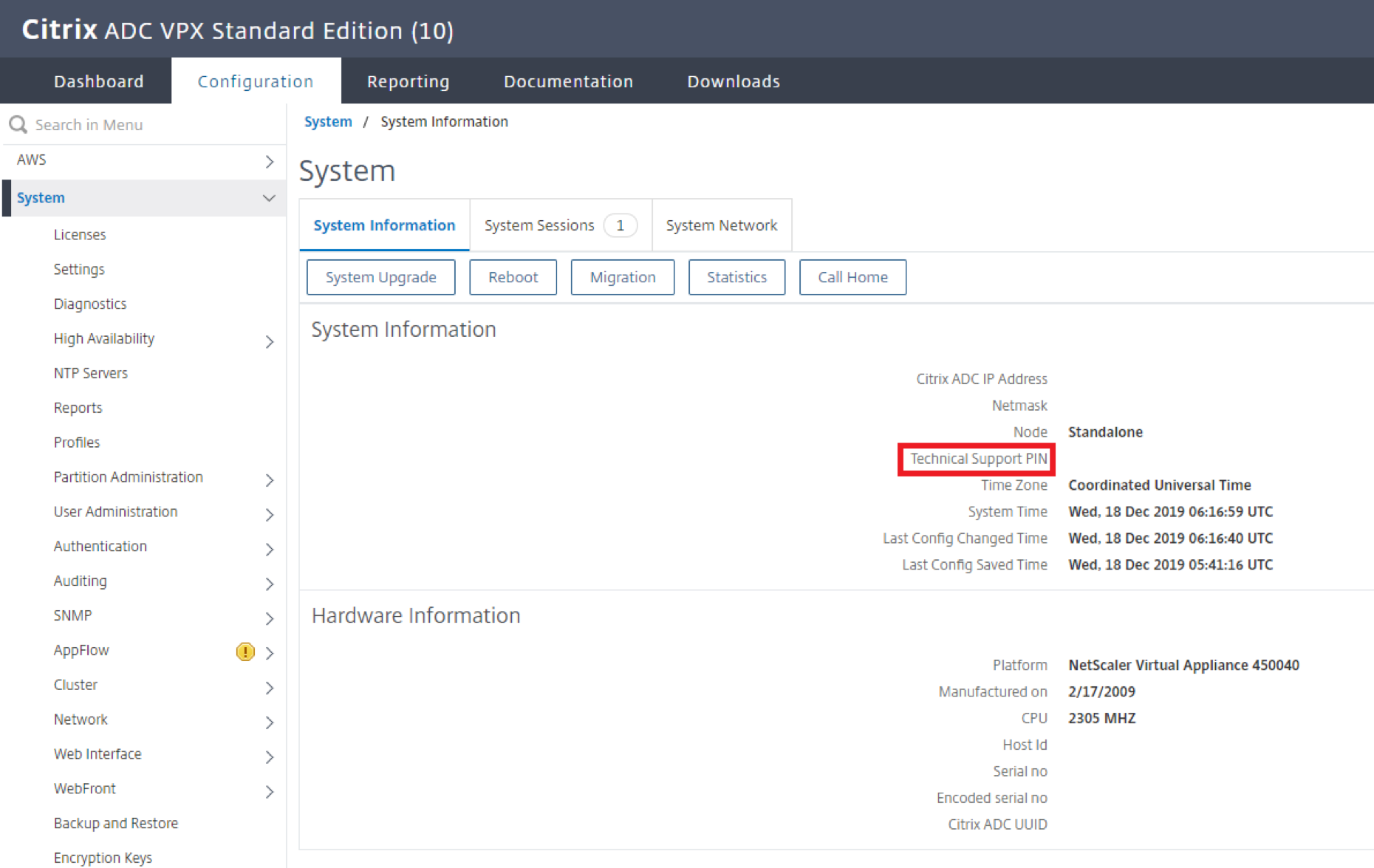The height and width of the screenshot is (868, 1374).
Task: Click the Technical Support PIN label
Action: 979,459
